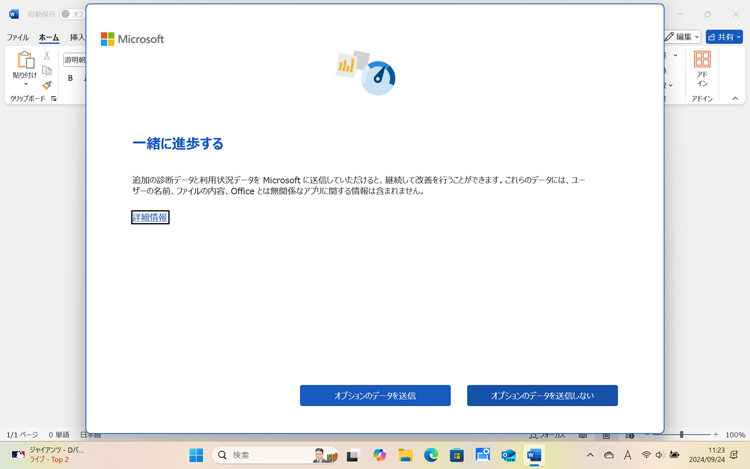The image size is (750, 469).
Task: Click the Windows Start button
Action: click(x=196, y=455)
